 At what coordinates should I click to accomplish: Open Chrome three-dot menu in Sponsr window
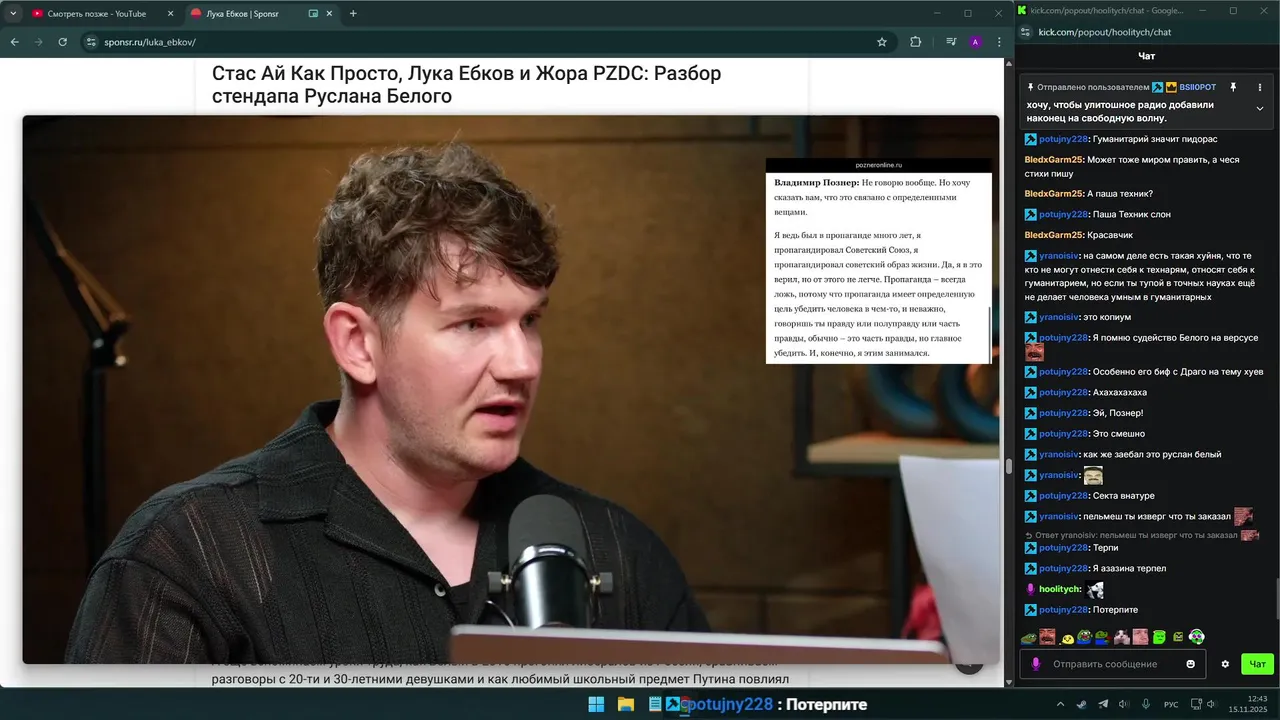[998, 42]
